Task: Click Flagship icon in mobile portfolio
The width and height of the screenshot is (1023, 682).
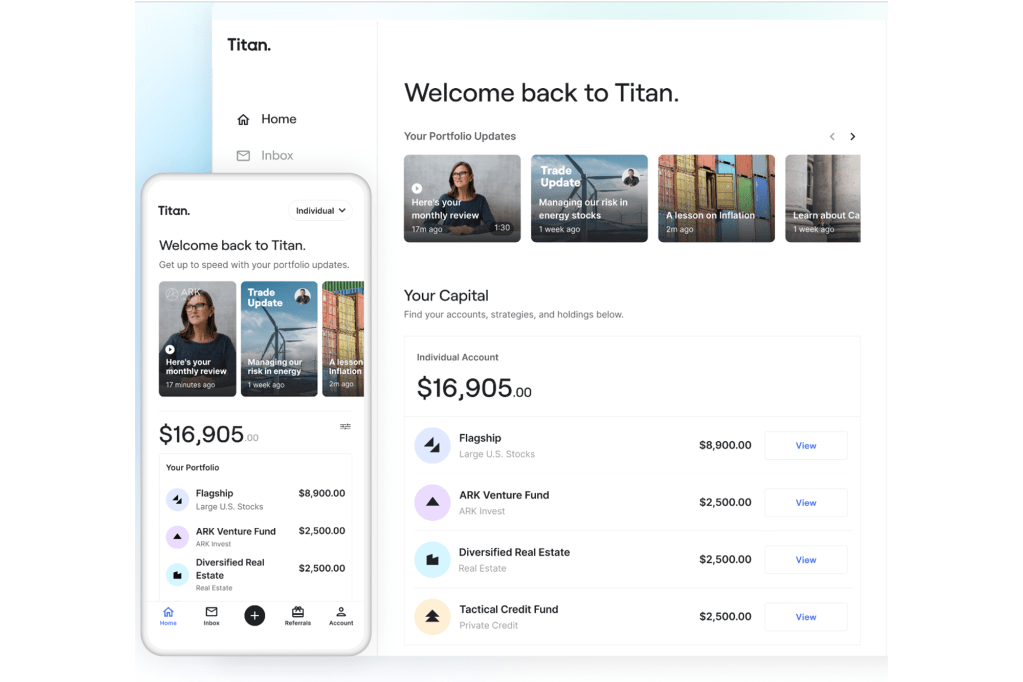Action: (x=177, y=500)
